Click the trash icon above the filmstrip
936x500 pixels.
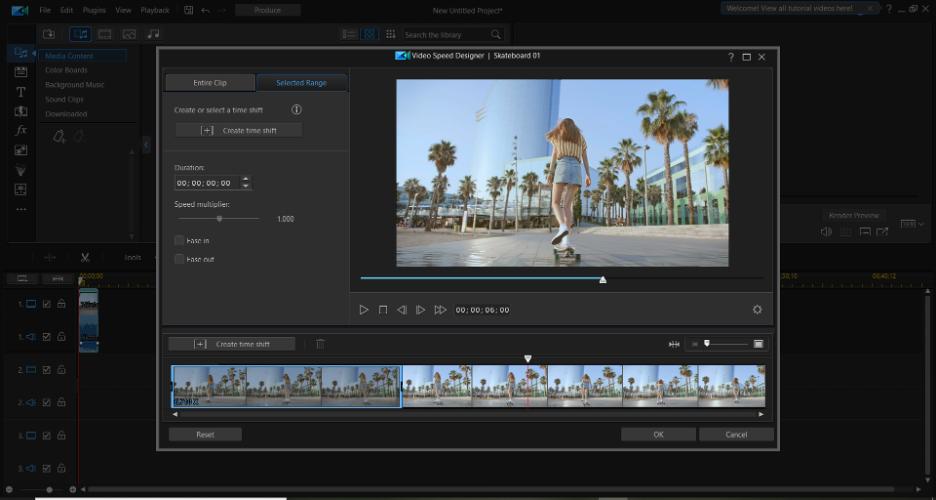[320, 344]
